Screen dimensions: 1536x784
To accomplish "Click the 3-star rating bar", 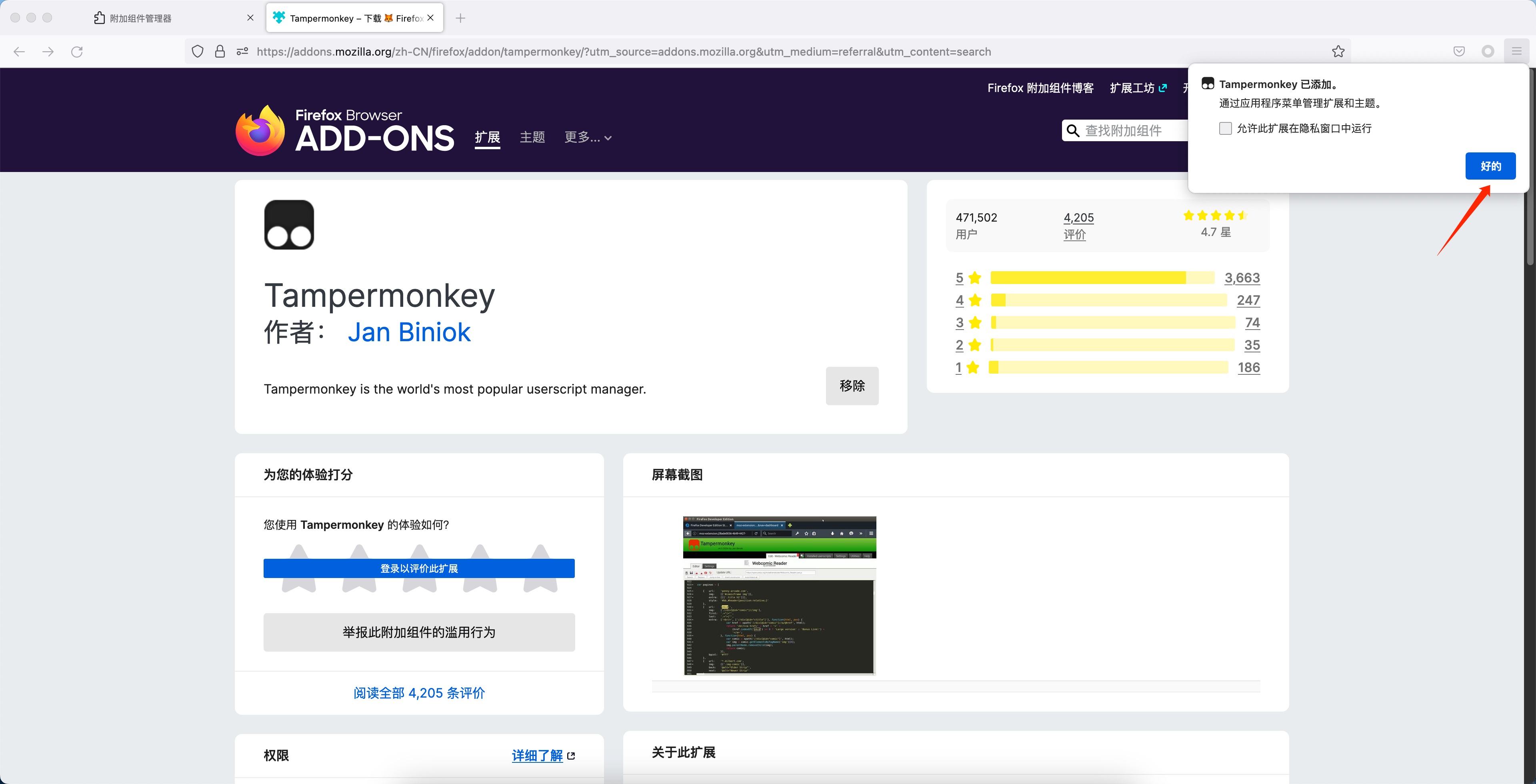I will coord(1113,322).
